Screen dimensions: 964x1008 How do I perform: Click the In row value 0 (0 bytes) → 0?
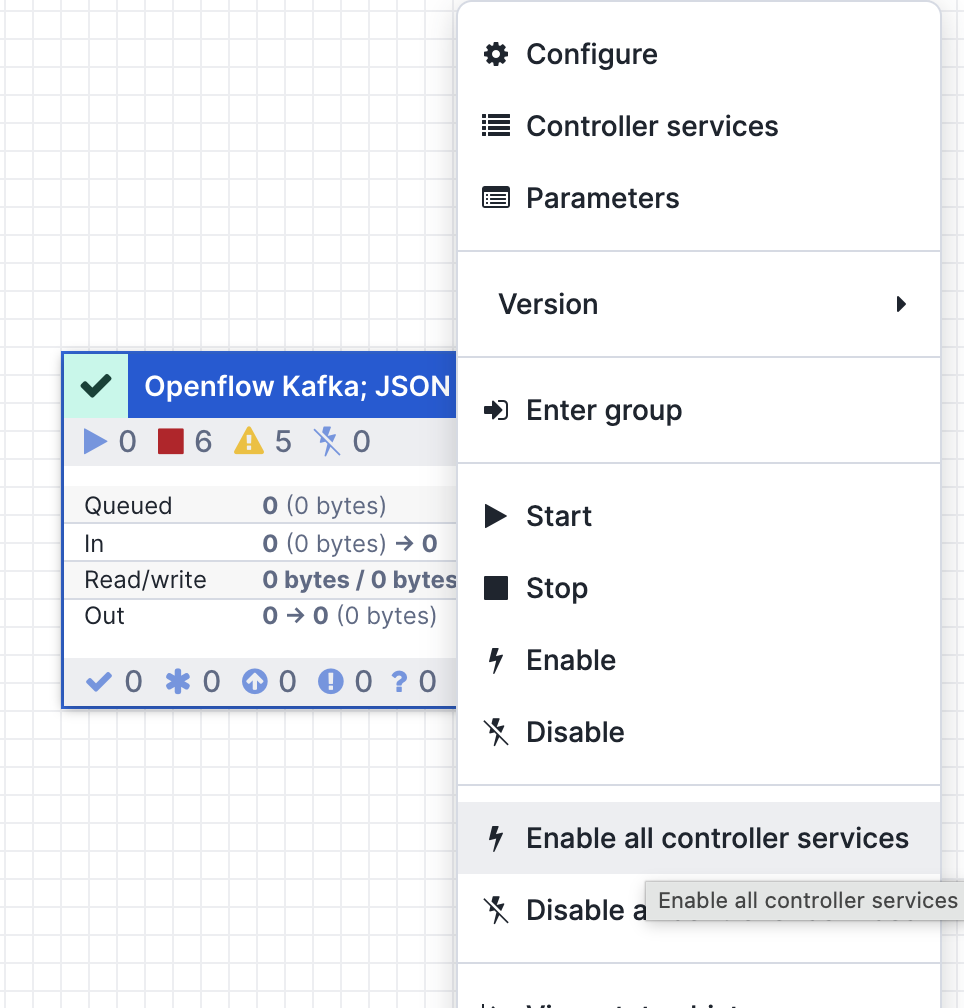coord(350,544)
